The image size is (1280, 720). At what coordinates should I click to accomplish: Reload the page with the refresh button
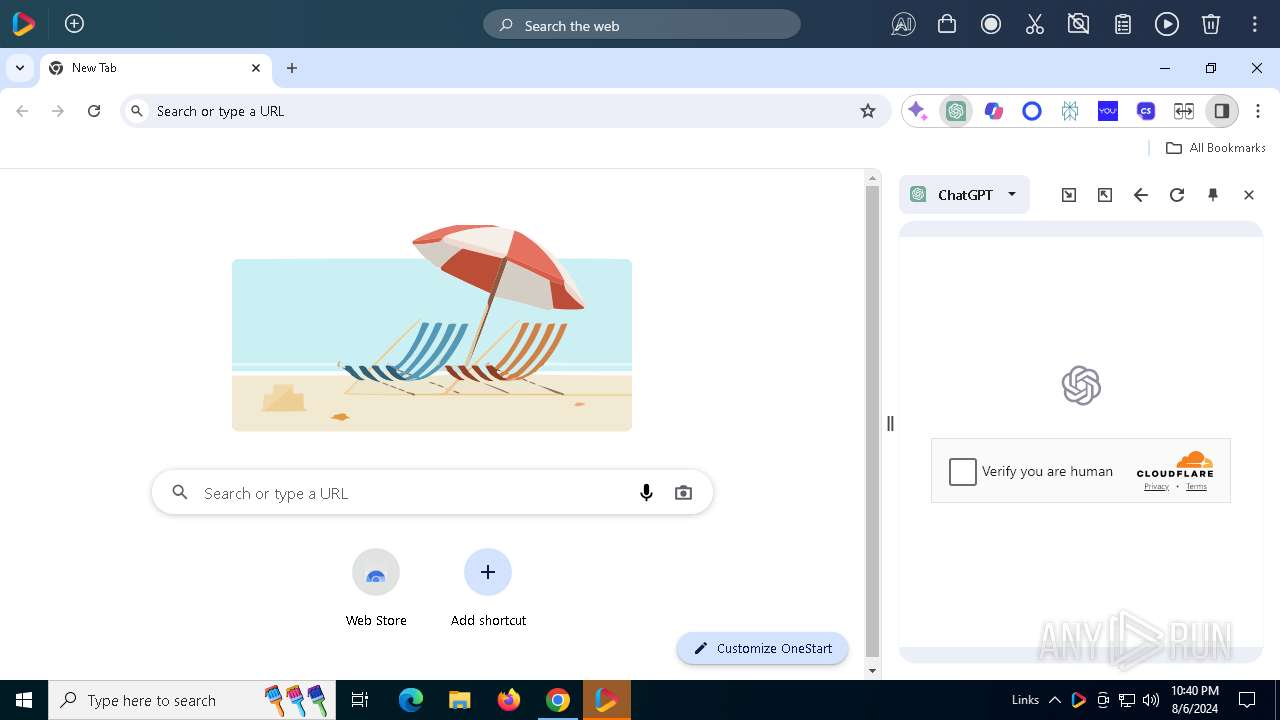click(x=94, y=111)
